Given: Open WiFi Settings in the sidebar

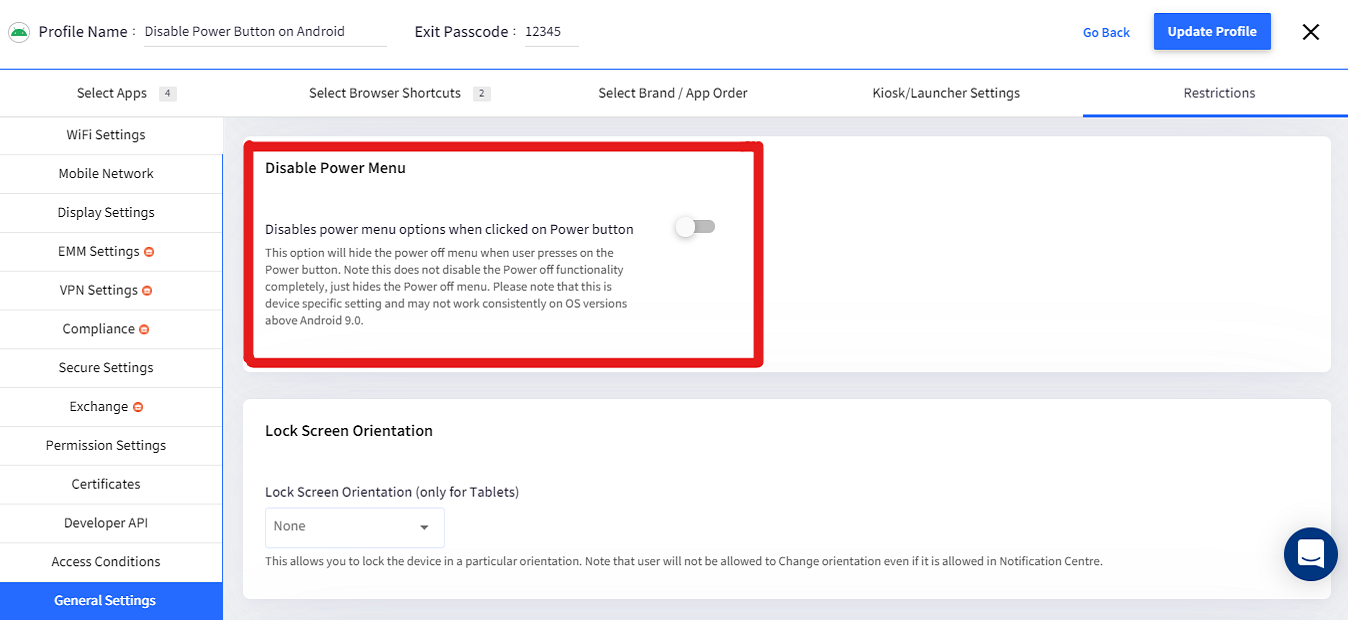Looking at the screenshot, I should 111,135.
